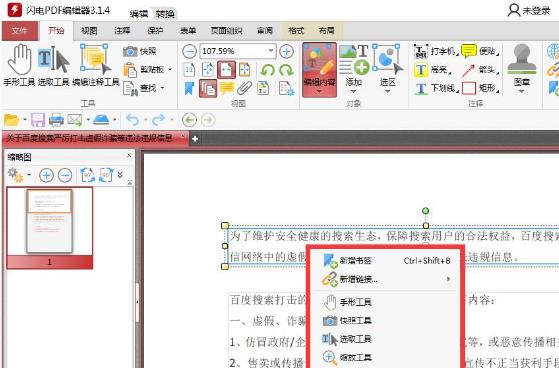559x368 pixels.
Task: Click the 未登录 login link
Action: [529, 11]
